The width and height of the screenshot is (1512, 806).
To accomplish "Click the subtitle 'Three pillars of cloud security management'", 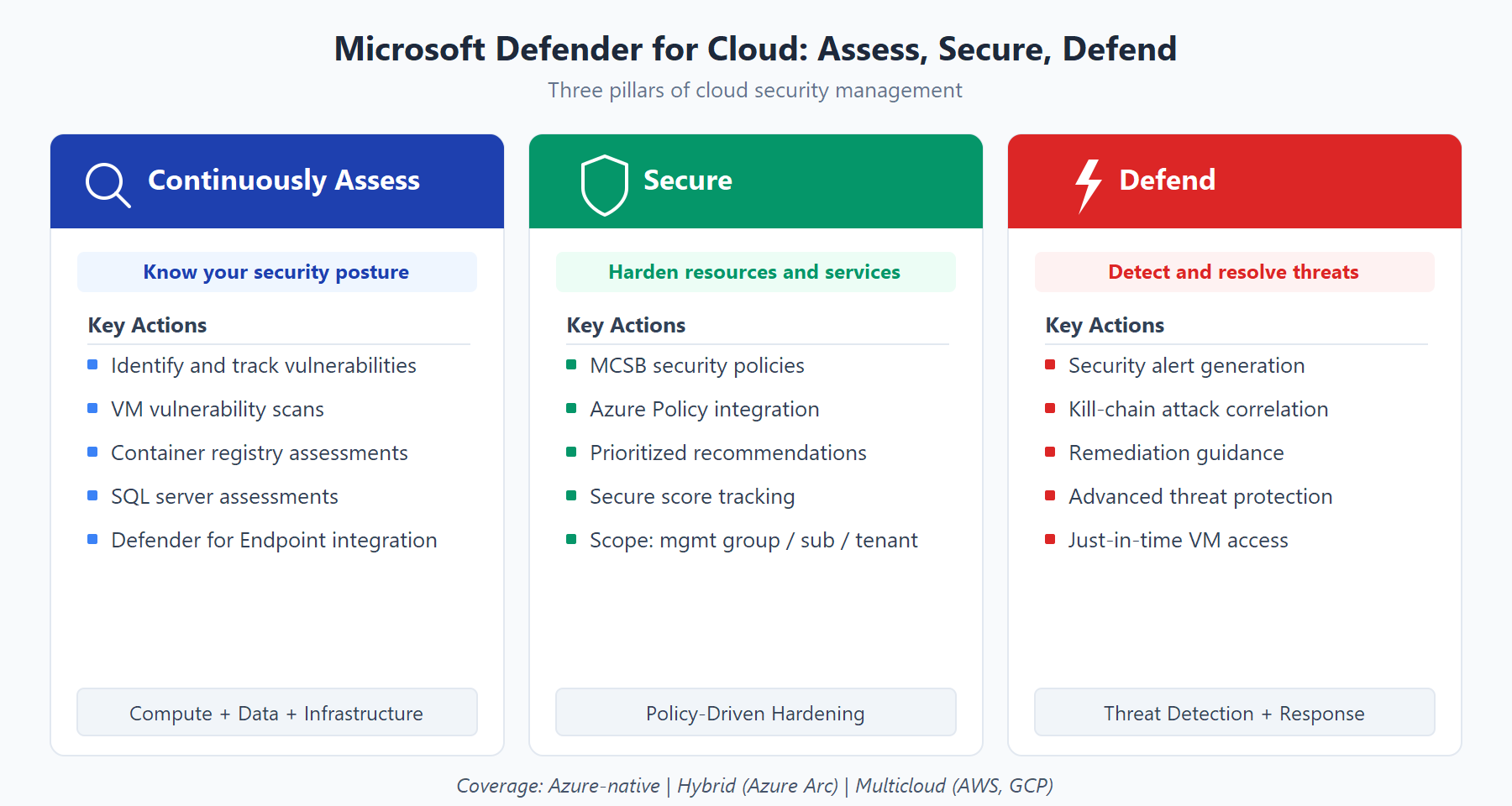I will pos(755,91).
